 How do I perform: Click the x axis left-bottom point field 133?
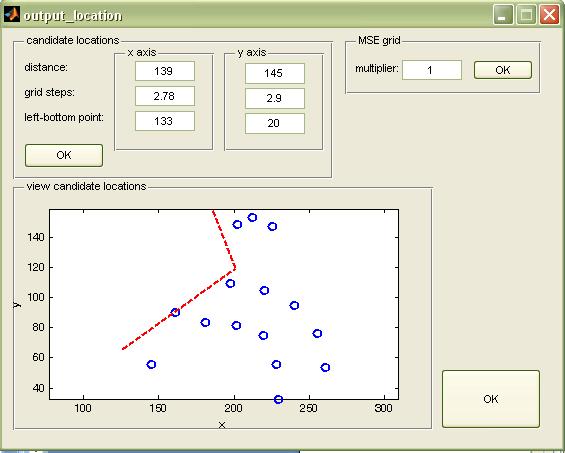[x=165, y=121]
